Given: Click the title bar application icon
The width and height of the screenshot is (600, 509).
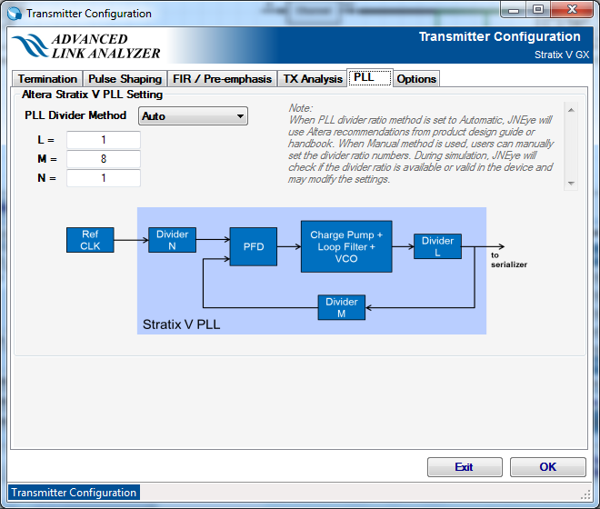Looking at the screenshot, I should (x=15, y=13).
